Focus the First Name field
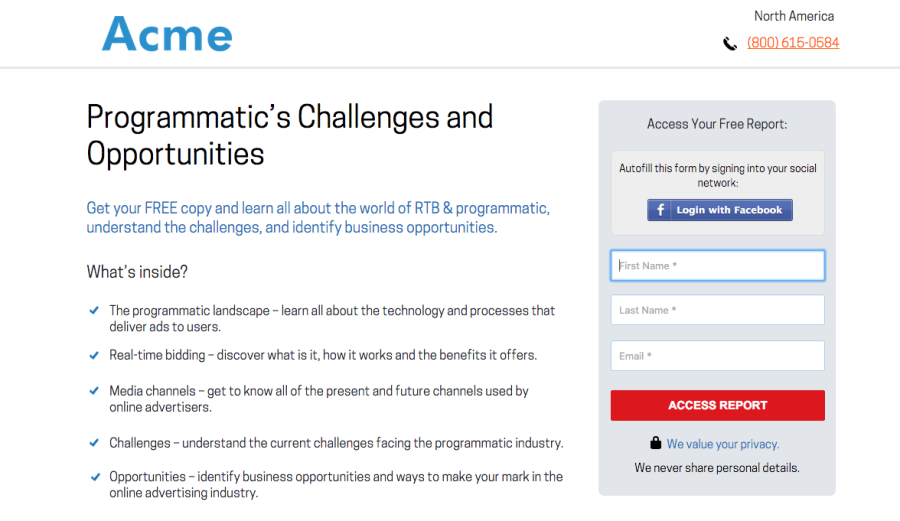The height and width of the screenshot is (521, 900). click(x=717, y=266)
